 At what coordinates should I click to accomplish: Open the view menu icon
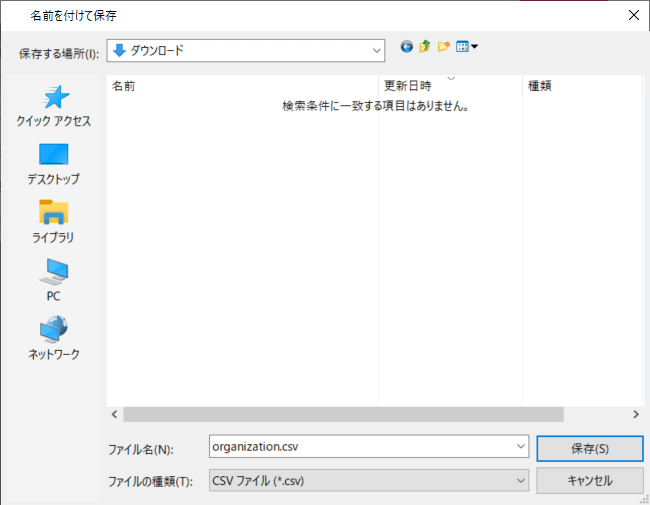[x=466, y=46]
